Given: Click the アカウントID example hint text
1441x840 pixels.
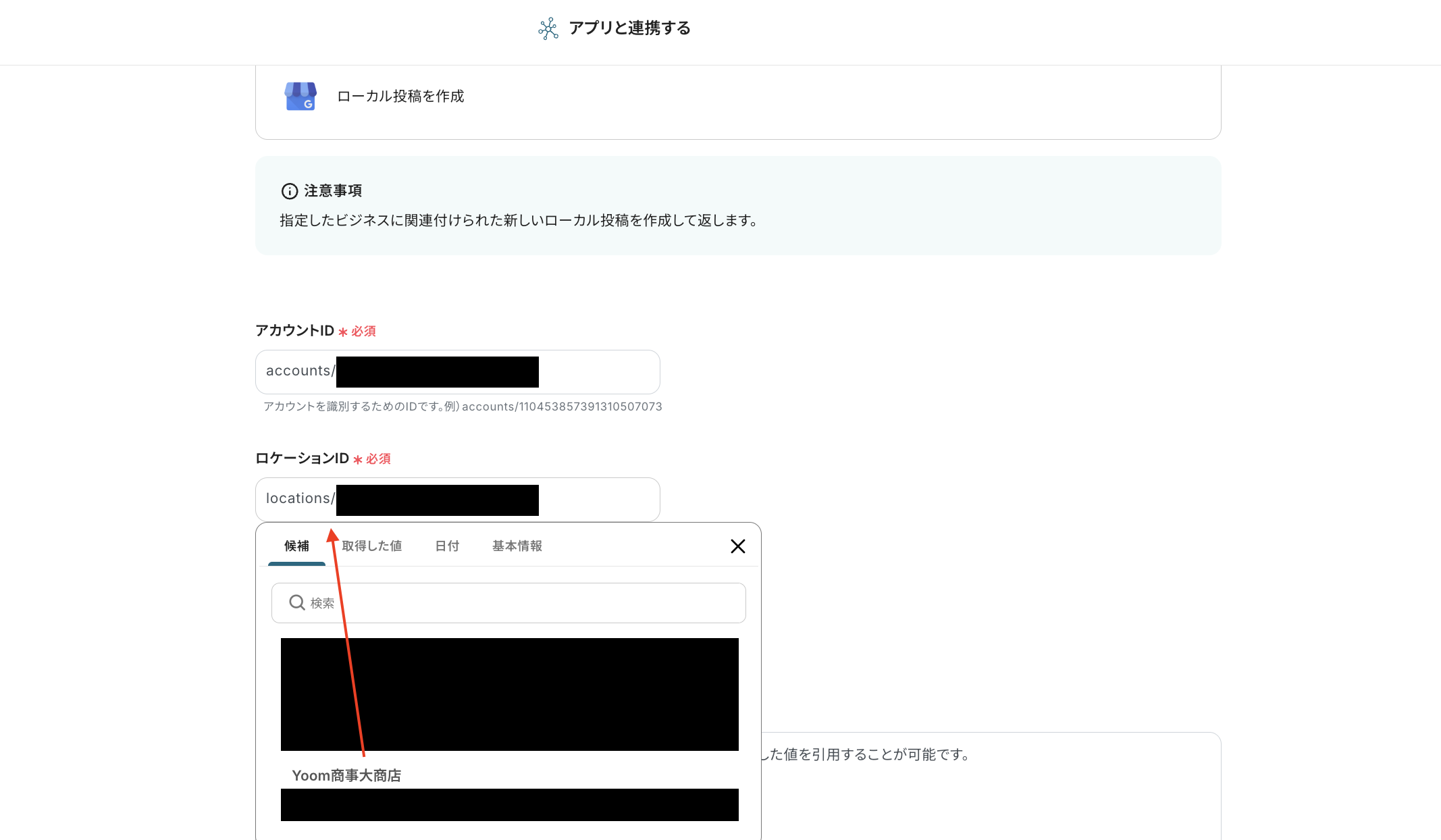Looking at the screenshot, I should click(463, 406).
